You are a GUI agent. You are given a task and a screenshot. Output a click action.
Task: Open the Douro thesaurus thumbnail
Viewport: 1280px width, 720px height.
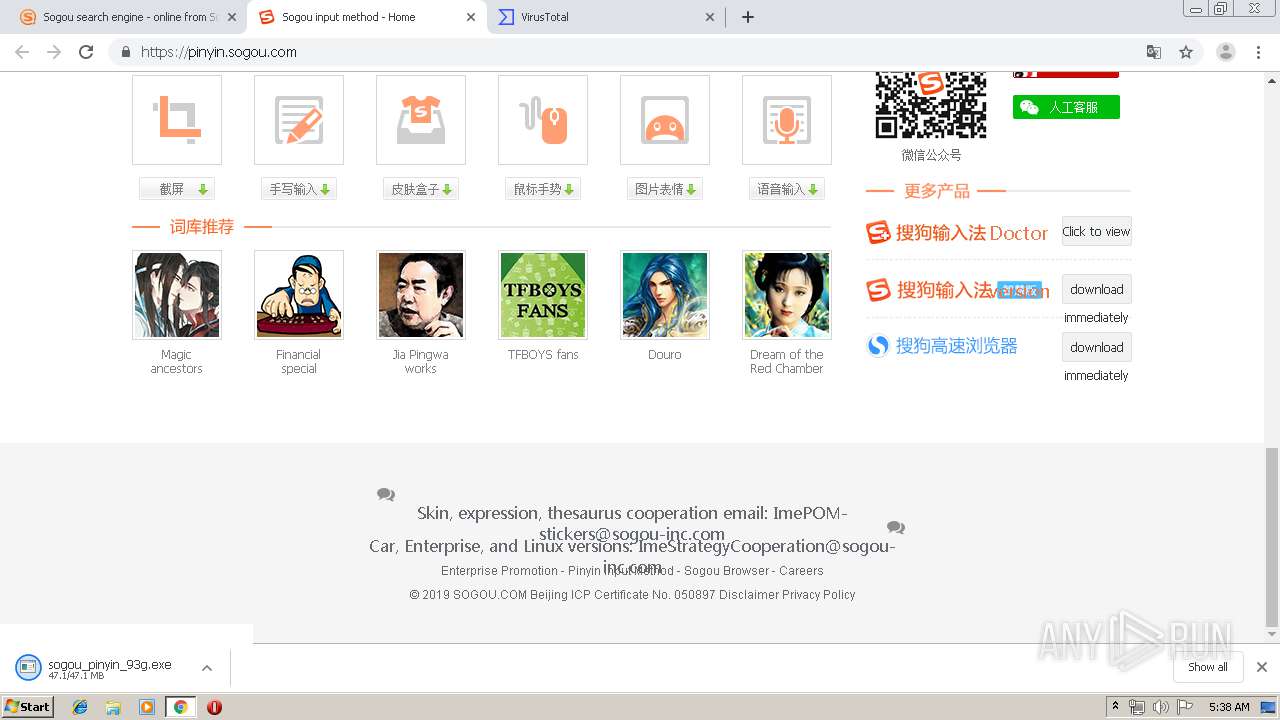(x=665, y=295)
